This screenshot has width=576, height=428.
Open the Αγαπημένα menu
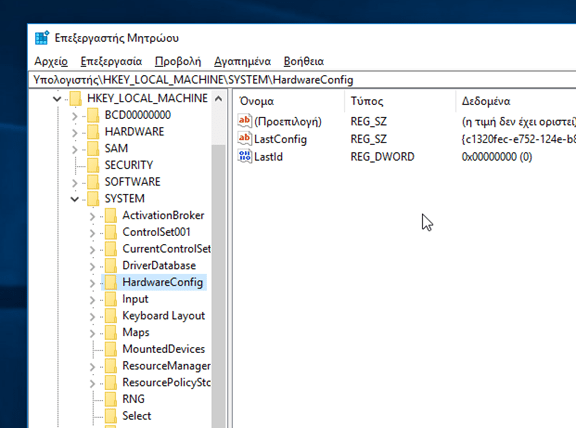click(242, 61)
